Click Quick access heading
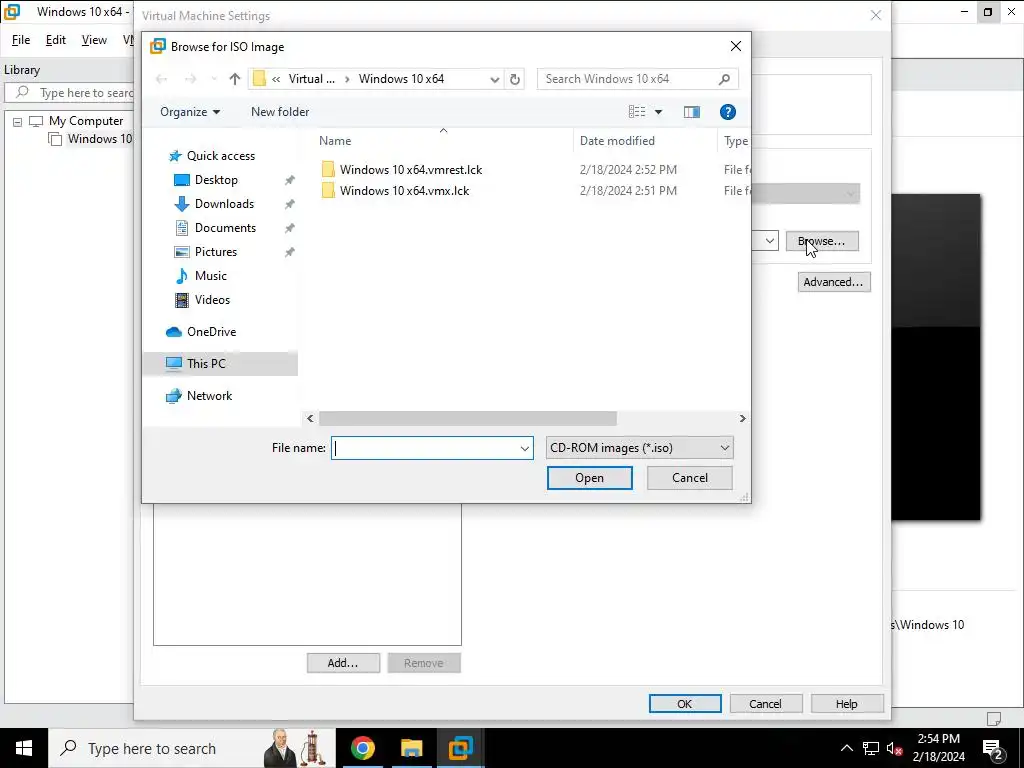This screenshot has height=768, width=1024. tap(221, 156)
